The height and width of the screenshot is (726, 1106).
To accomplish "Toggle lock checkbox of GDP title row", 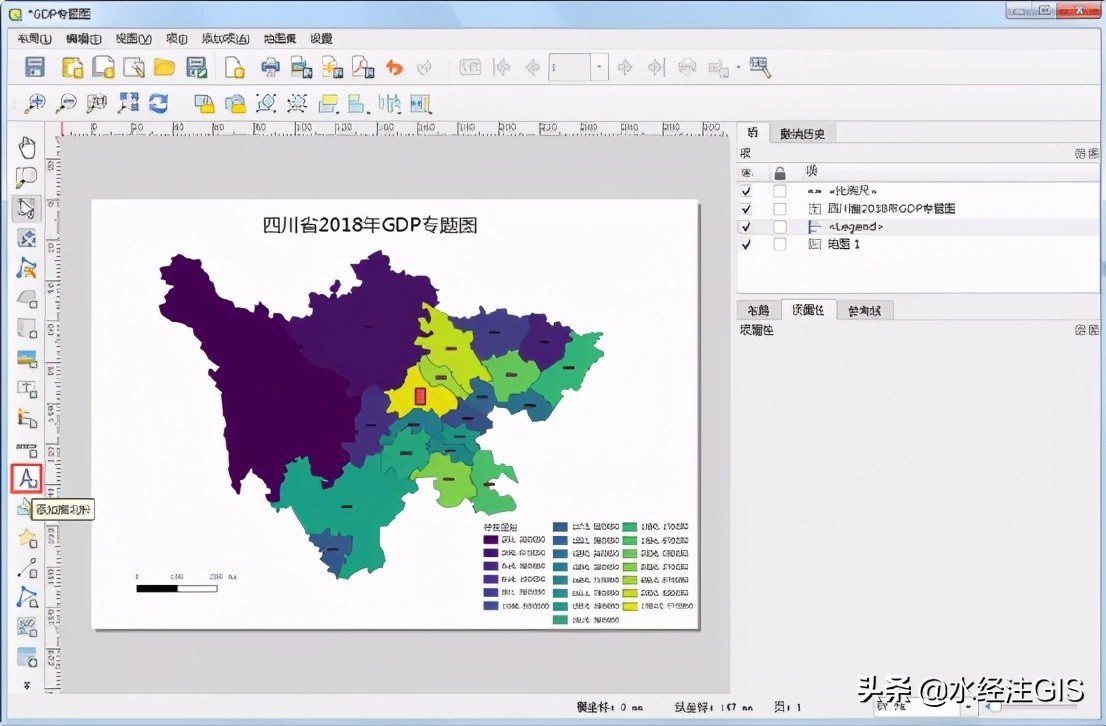I will point(779,209).
